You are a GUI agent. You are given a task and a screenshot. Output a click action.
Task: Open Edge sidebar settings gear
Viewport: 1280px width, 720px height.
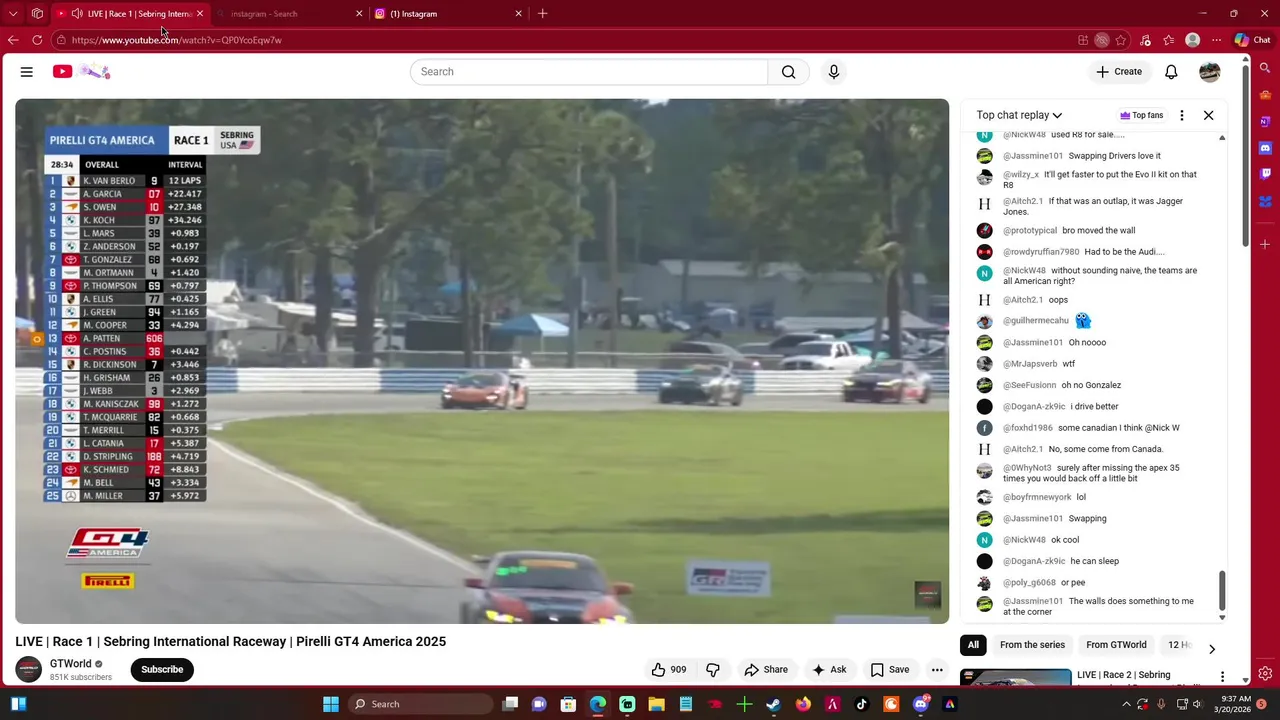[x=1265, y=674]
